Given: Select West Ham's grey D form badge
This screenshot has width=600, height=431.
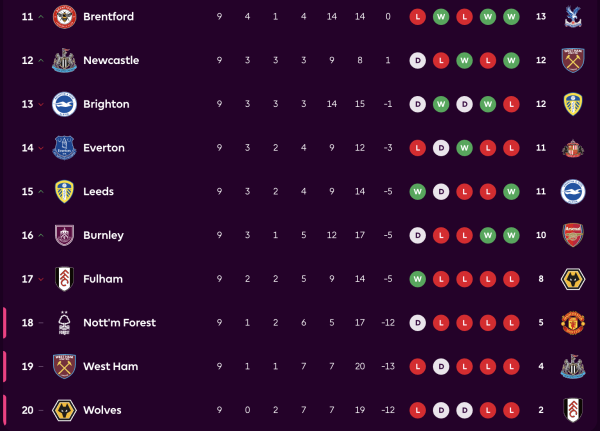Looking at the screenshot, I should coord(441,367).
